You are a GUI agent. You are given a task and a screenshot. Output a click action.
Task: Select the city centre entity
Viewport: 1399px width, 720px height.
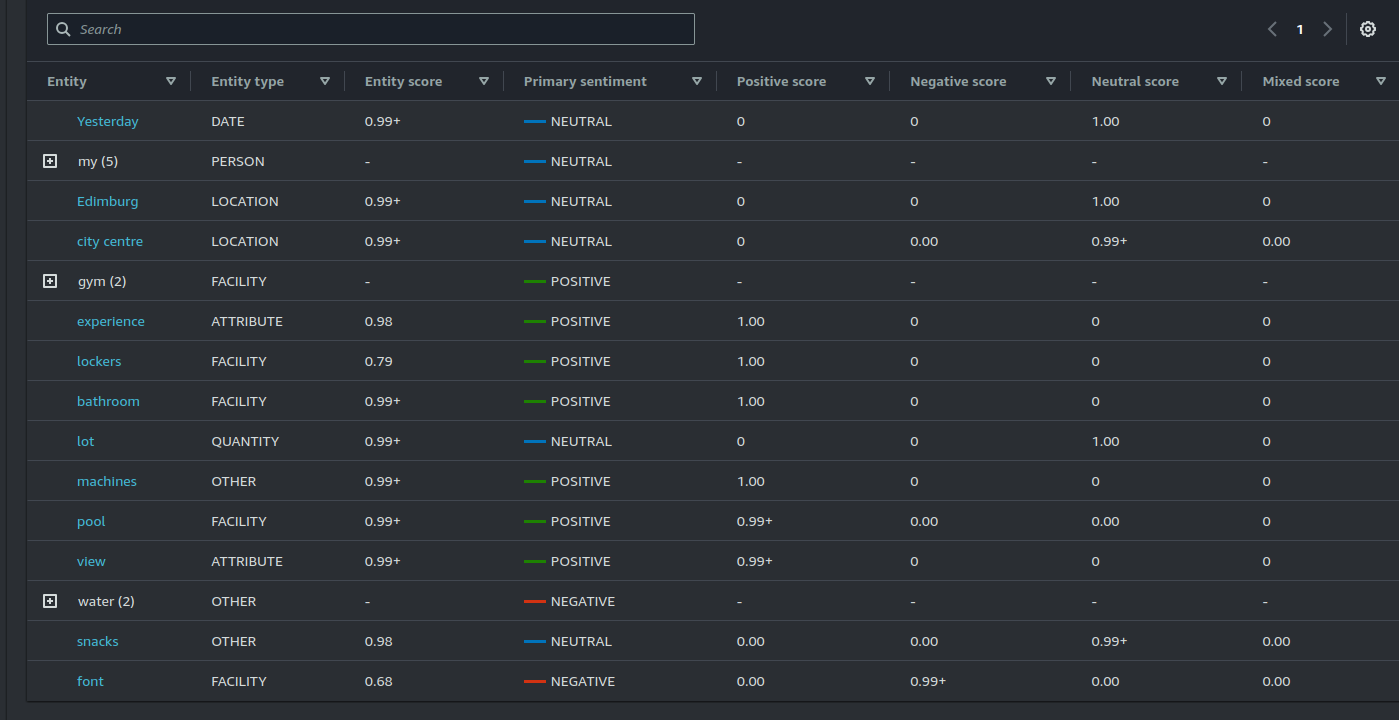coord(110,241)
